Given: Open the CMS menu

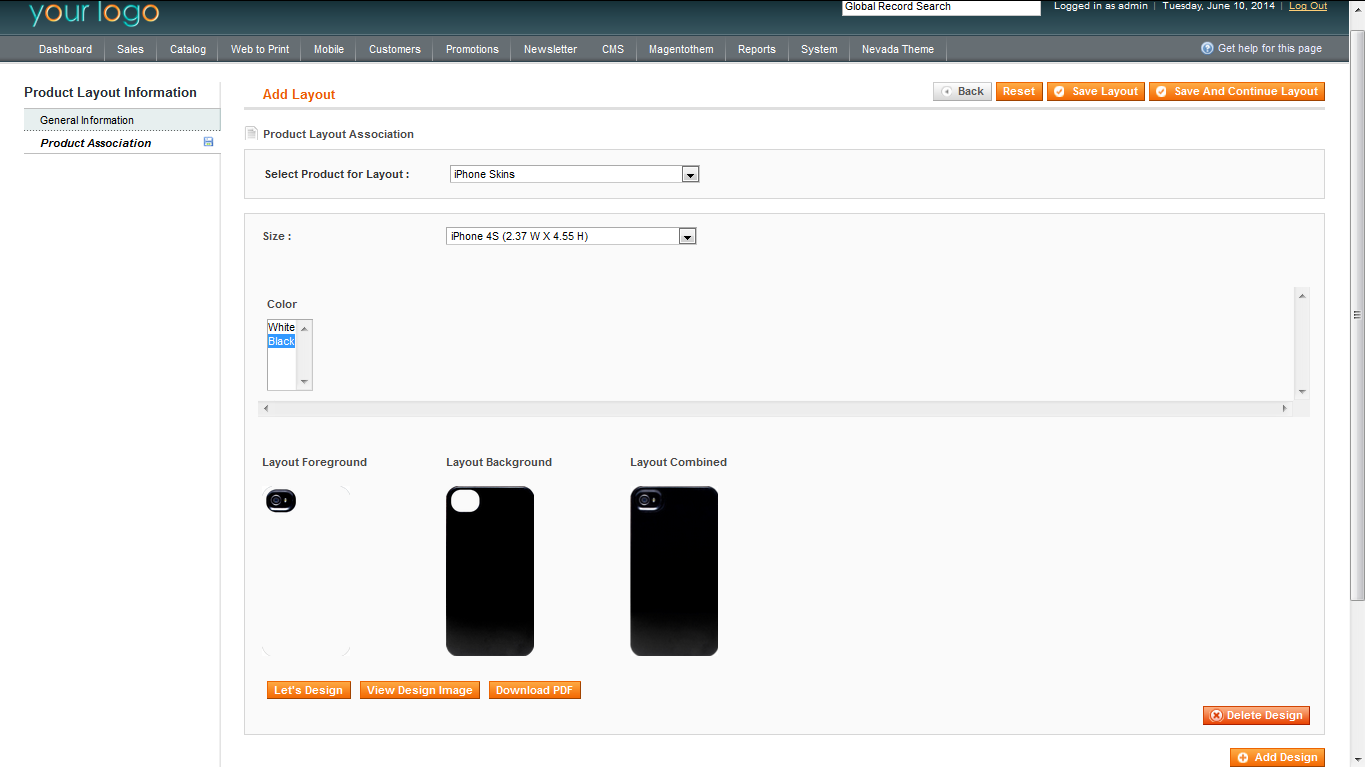Looking at the screenshot, I should (x=613, y=49).
